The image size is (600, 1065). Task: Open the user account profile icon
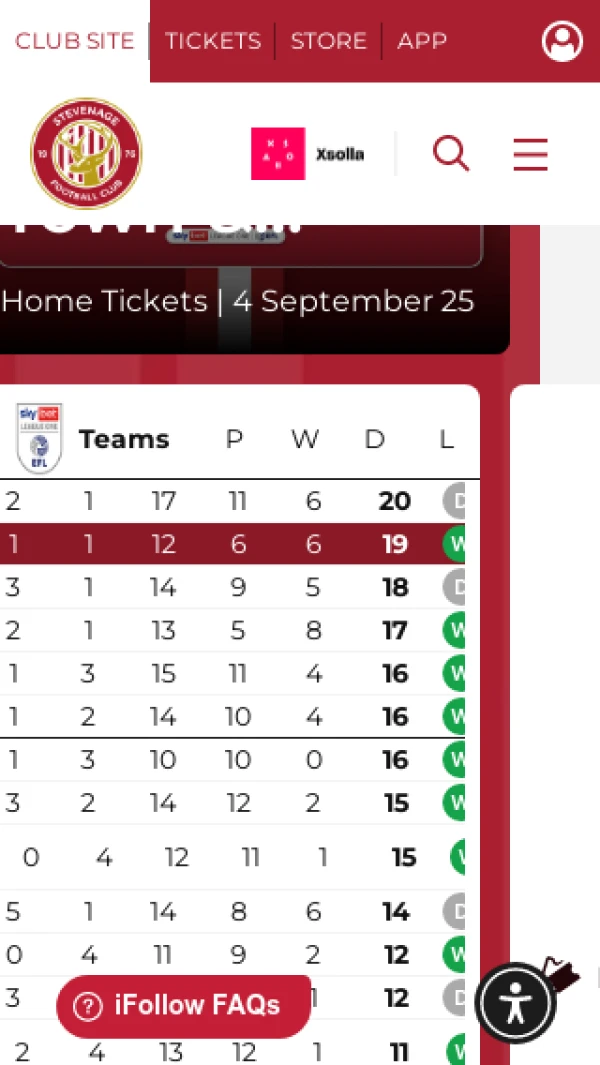point(562,41)
